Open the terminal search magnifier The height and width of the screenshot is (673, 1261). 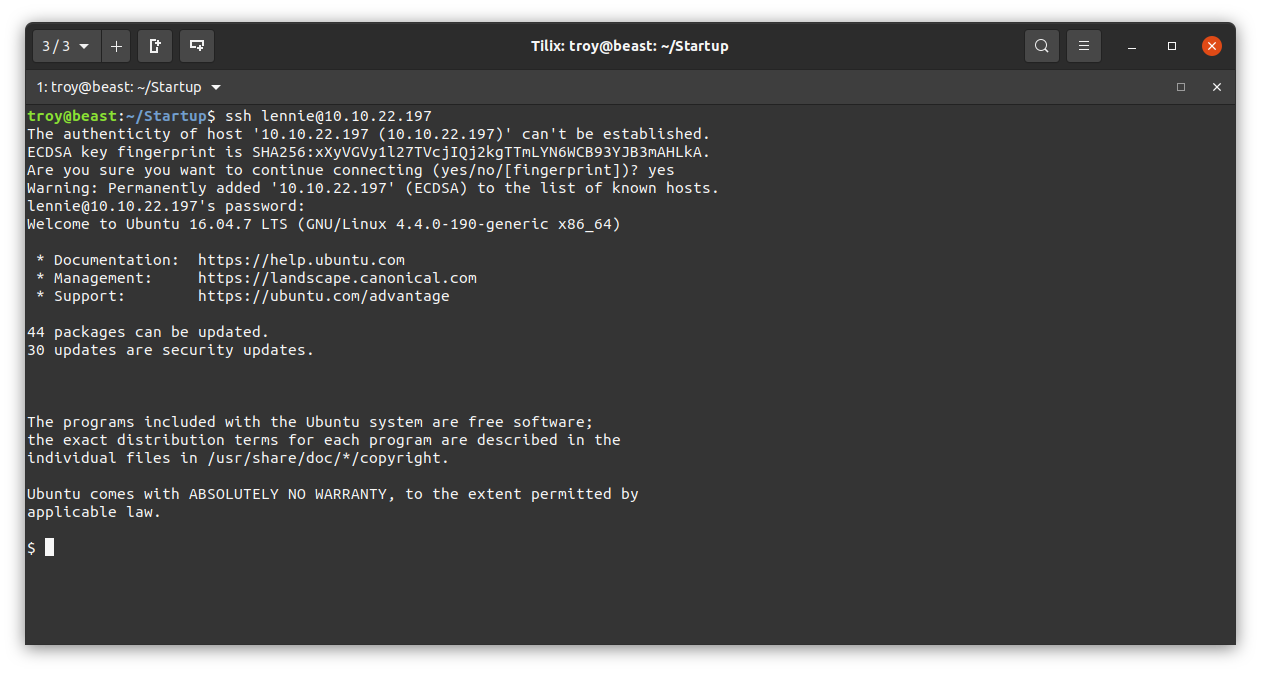(x=1042, y=46)
